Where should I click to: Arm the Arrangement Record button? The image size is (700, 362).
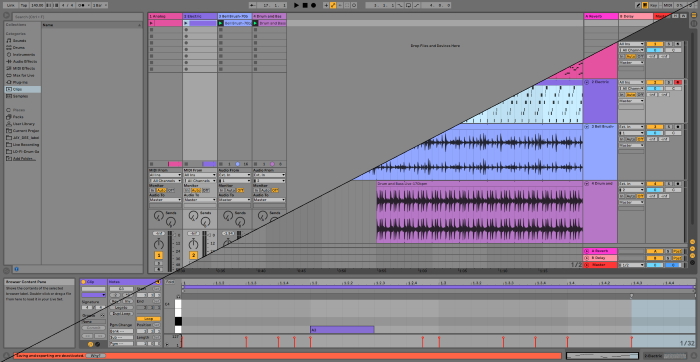point(313,5)
